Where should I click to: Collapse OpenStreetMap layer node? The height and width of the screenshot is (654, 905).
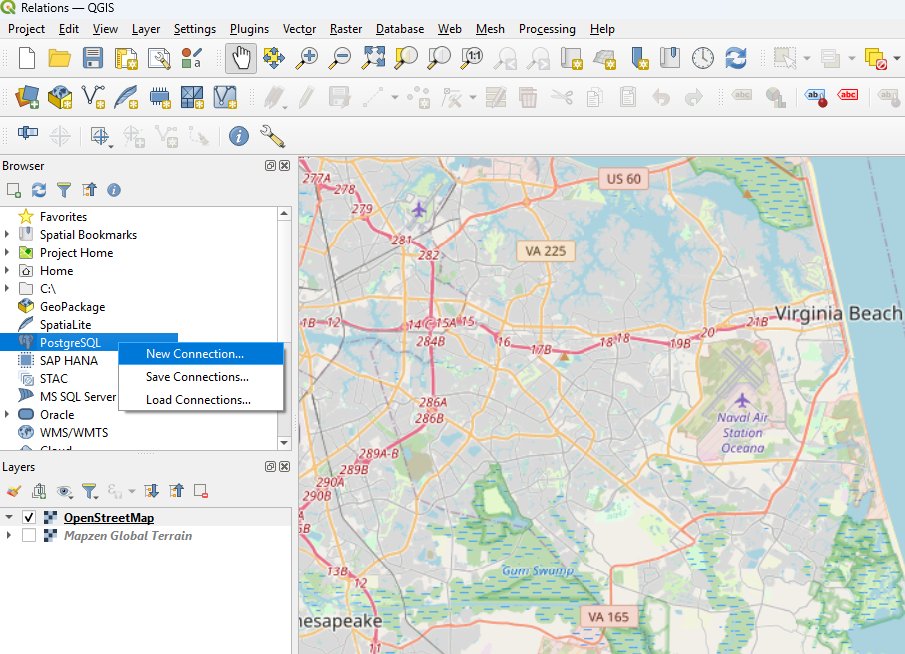[x=9, y=517]
